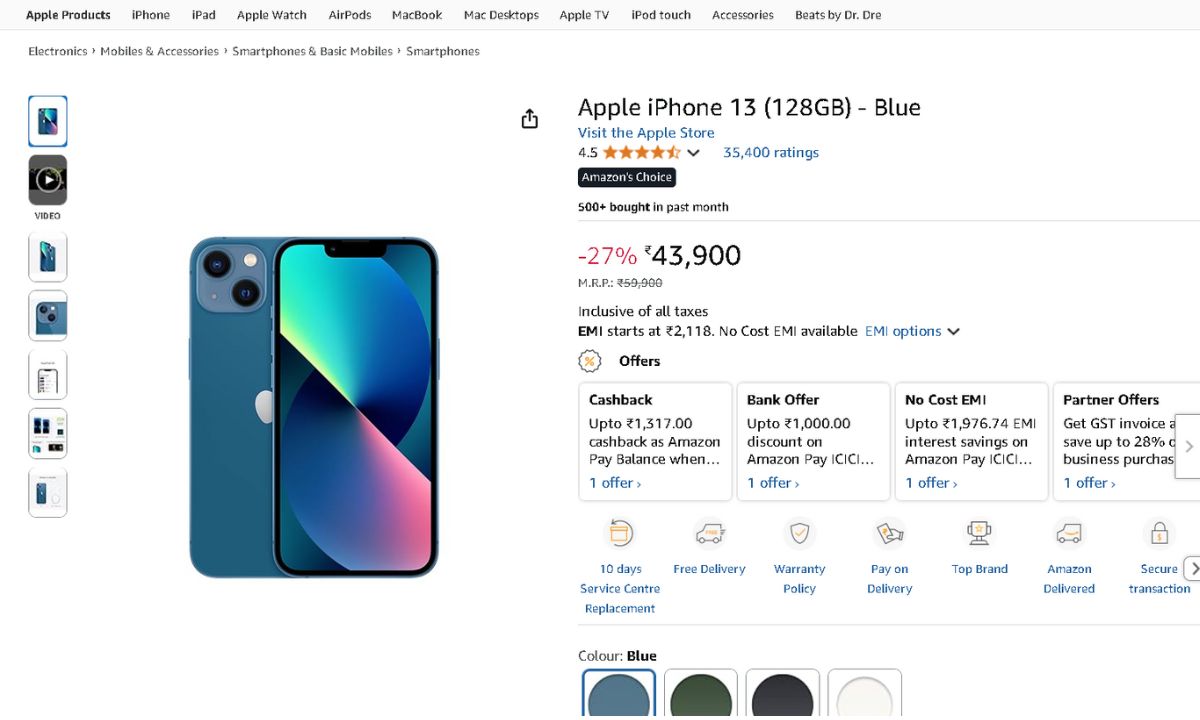The image size is (1200, 720).
Task: Select the green colour swatch
Action: pyautogui.click(x=701, y=694)
